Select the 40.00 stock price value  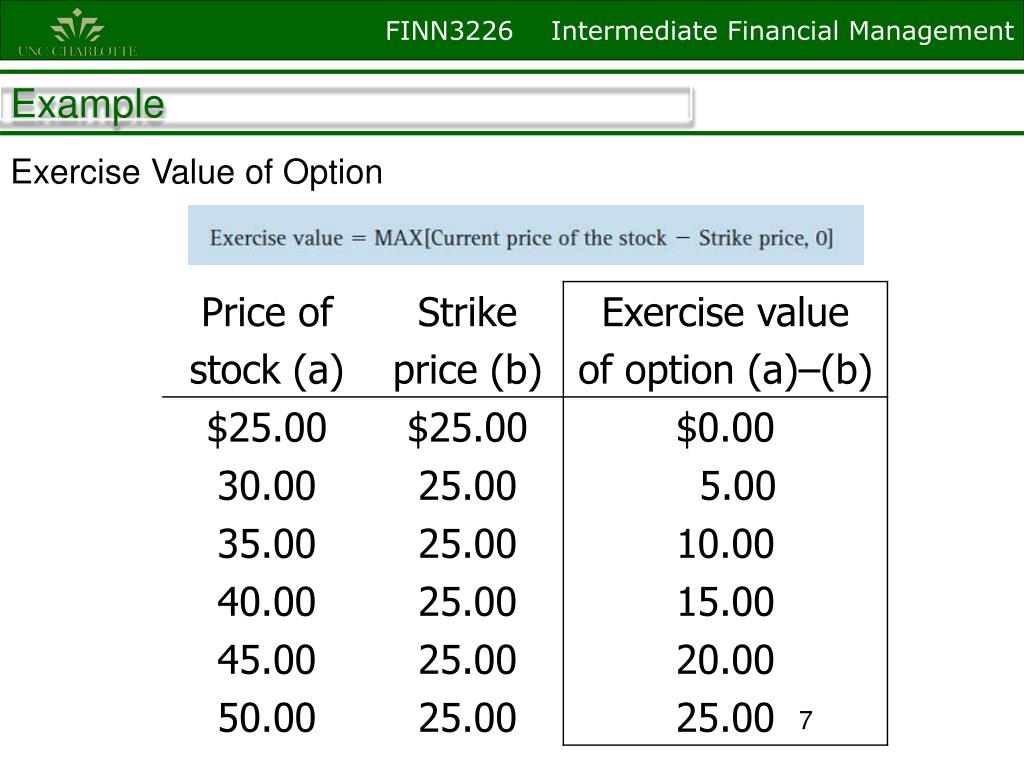click(266, 601)
